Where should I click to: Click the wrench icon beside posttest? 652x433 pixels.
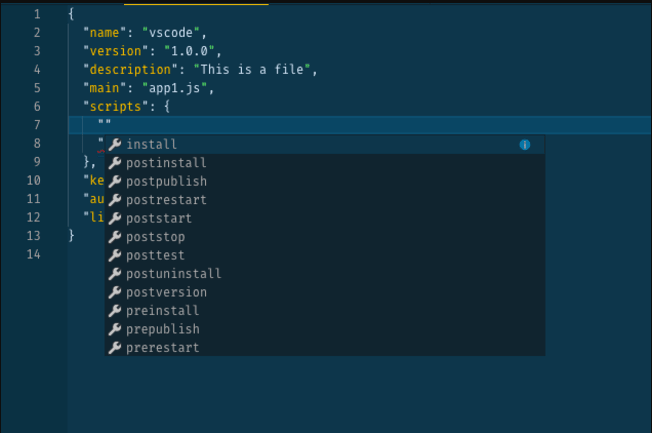(x=115, y=255)
